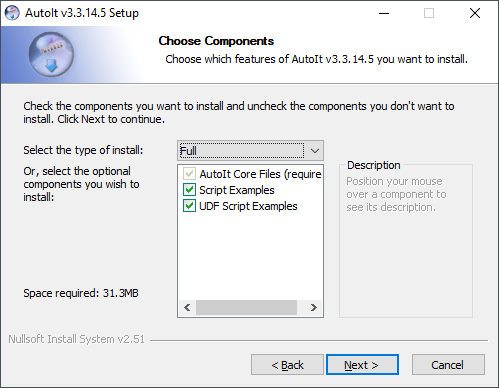Click the AutoIt Core Files checkbox
The width and height of the screenshot is (499, 388).
[x=189, y=174]
